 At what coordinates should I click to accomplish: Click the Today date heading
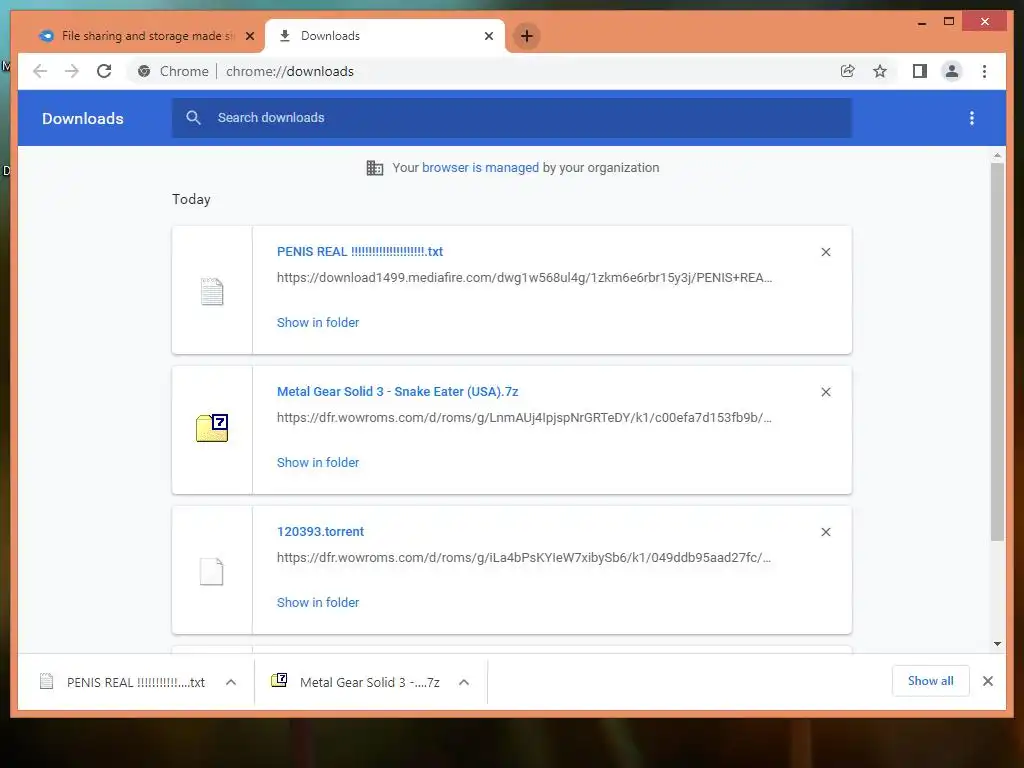[x=191, y=199]
